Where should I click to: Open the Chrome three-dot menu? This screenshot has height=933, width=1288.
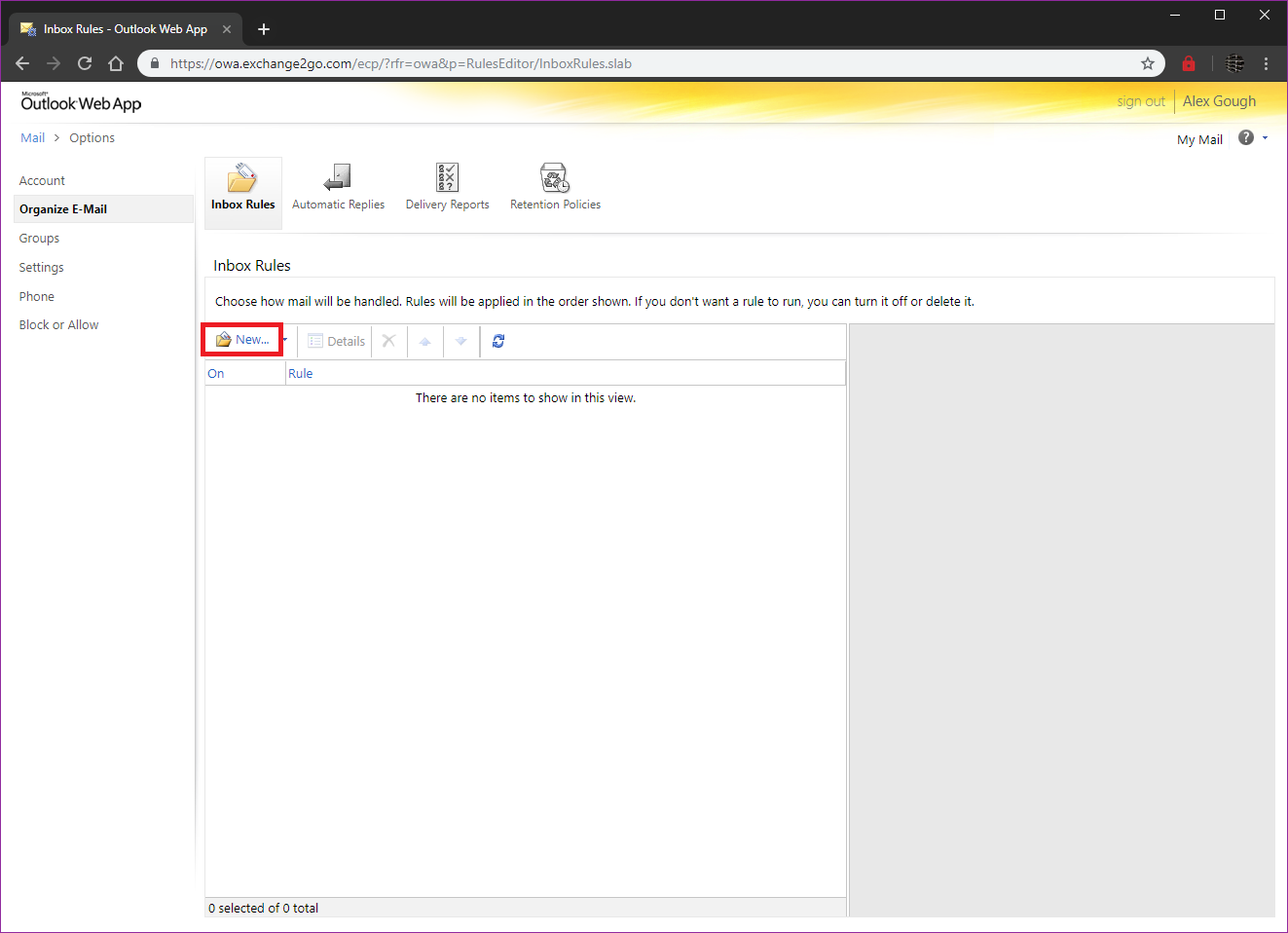(x=1266, y=63)
